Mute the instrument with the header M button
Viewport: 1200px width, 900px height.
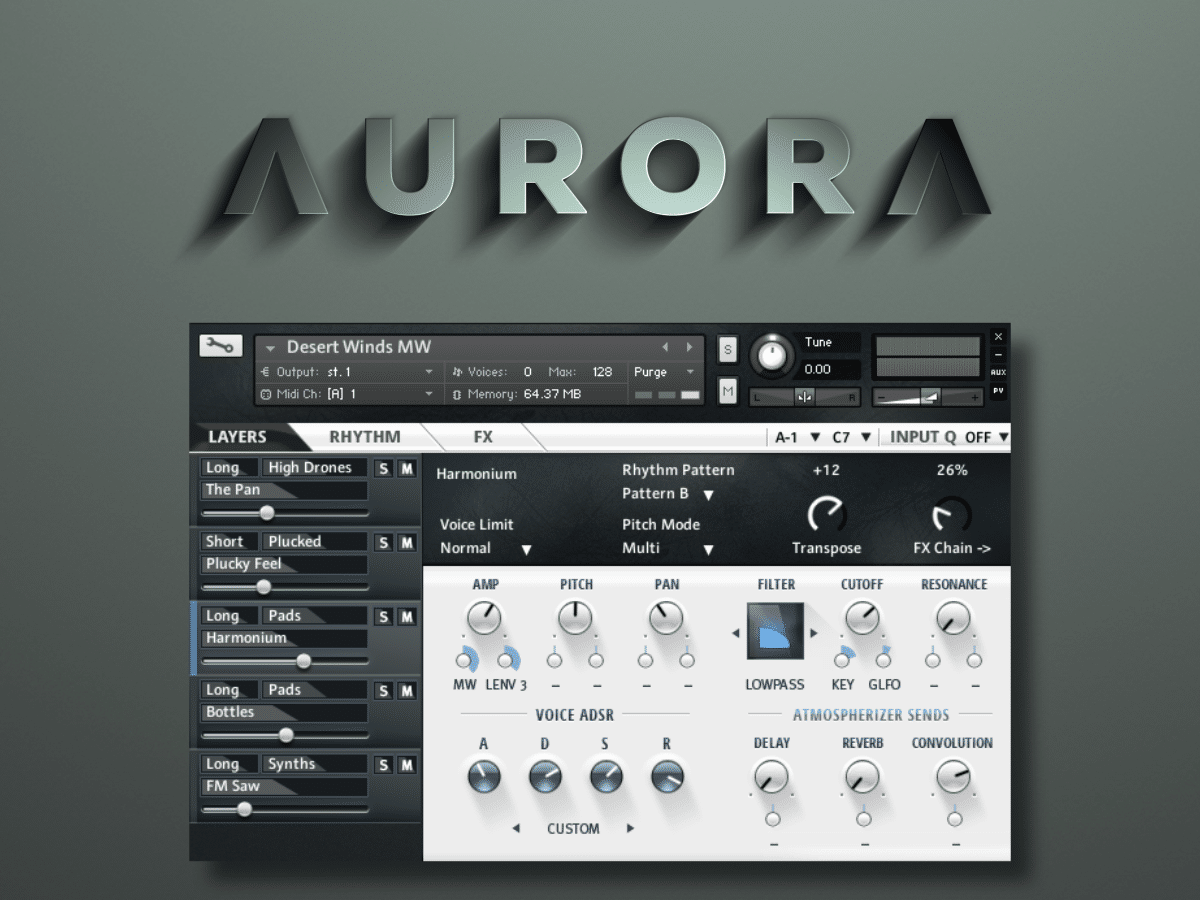(728, 390)
